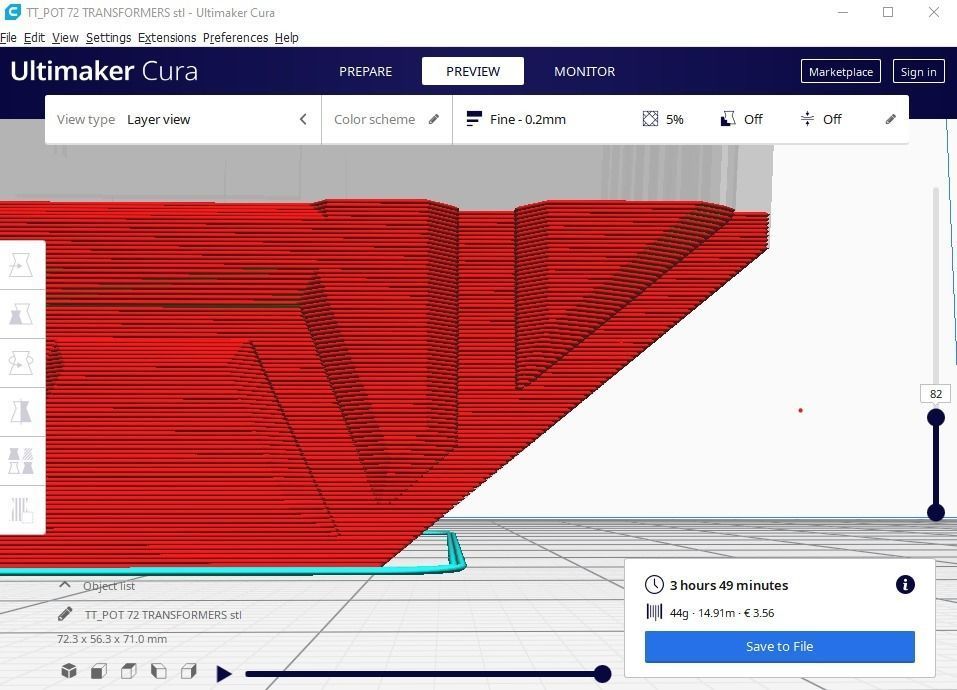
Task: Click Save to File
Action: click(779, 647)
